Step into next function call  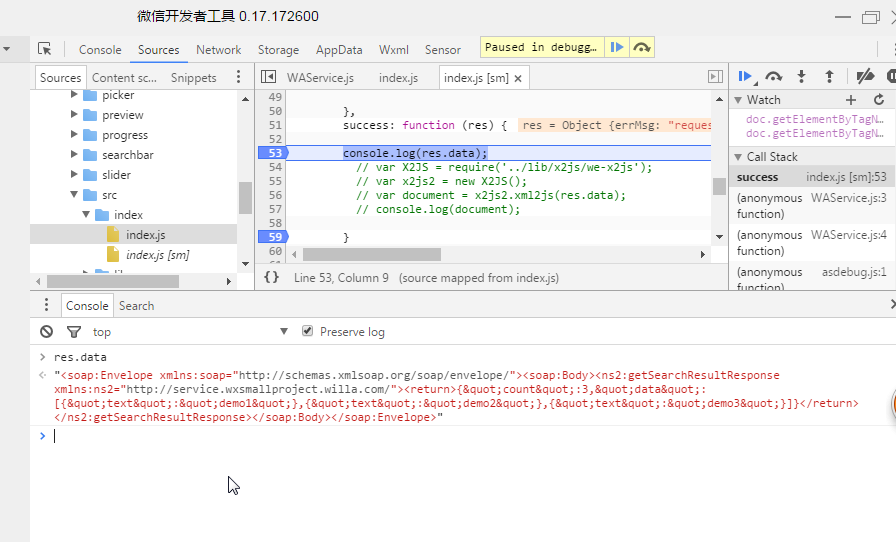(x=802, y=77)
